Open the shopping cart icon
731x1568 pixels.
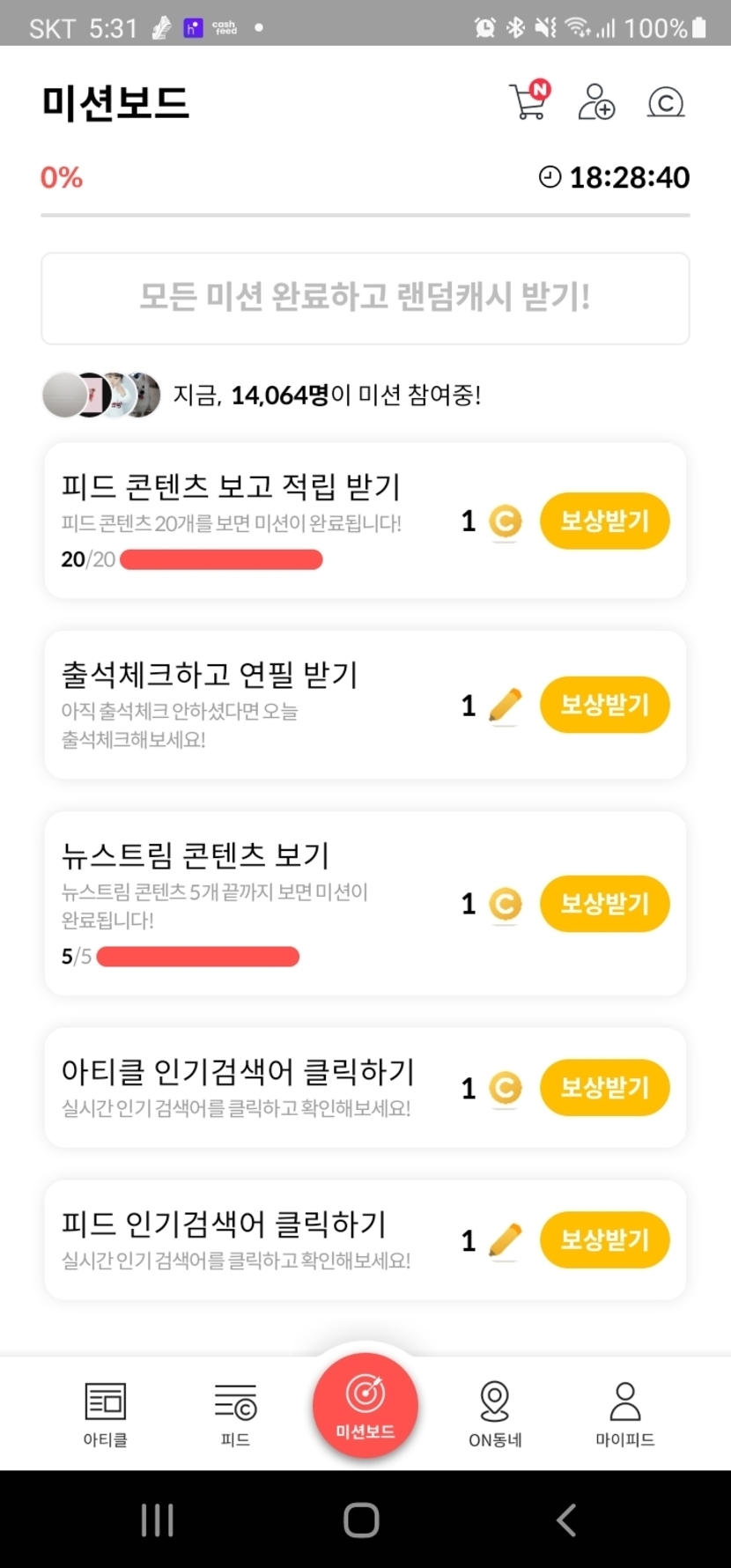(x=528, y=101)
